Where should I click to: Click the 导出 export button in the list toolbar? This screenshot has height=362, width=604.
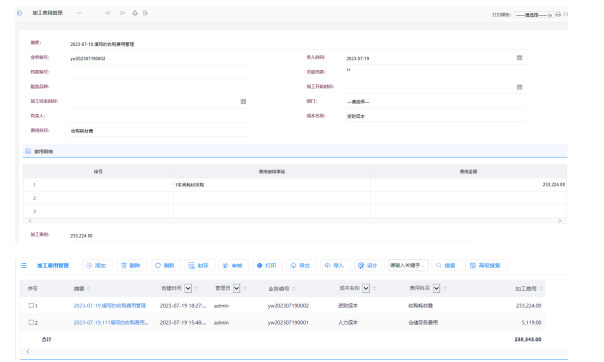click(301, 265)
